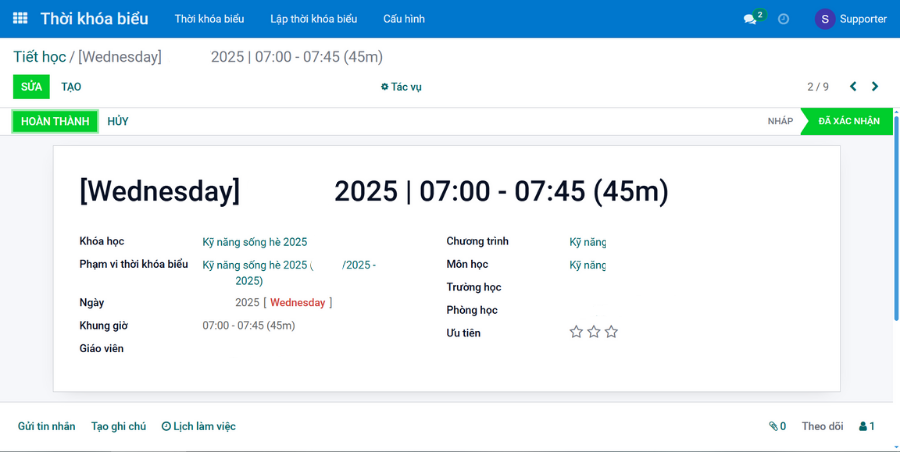Set priority to the second star
The image size is (900, 452).
coord(594,332)
